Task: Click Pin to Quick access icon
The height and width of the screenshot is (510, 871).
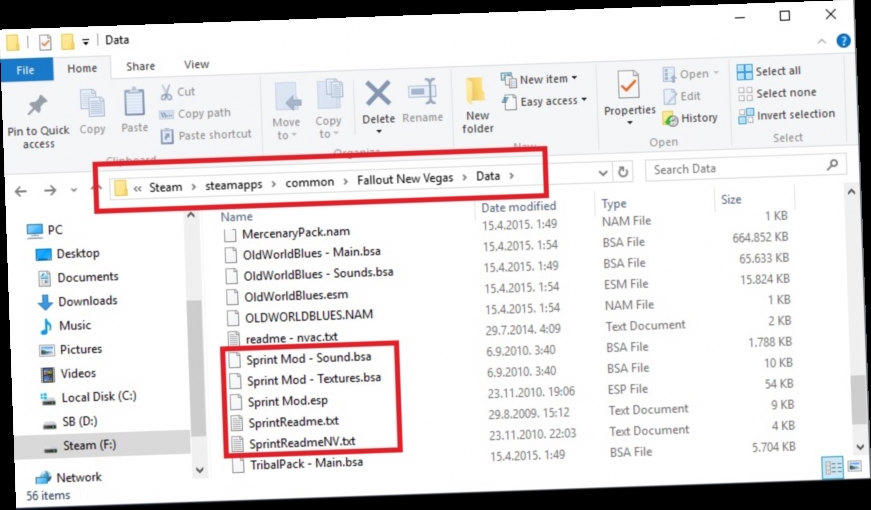Action: [x=37, y=105]
